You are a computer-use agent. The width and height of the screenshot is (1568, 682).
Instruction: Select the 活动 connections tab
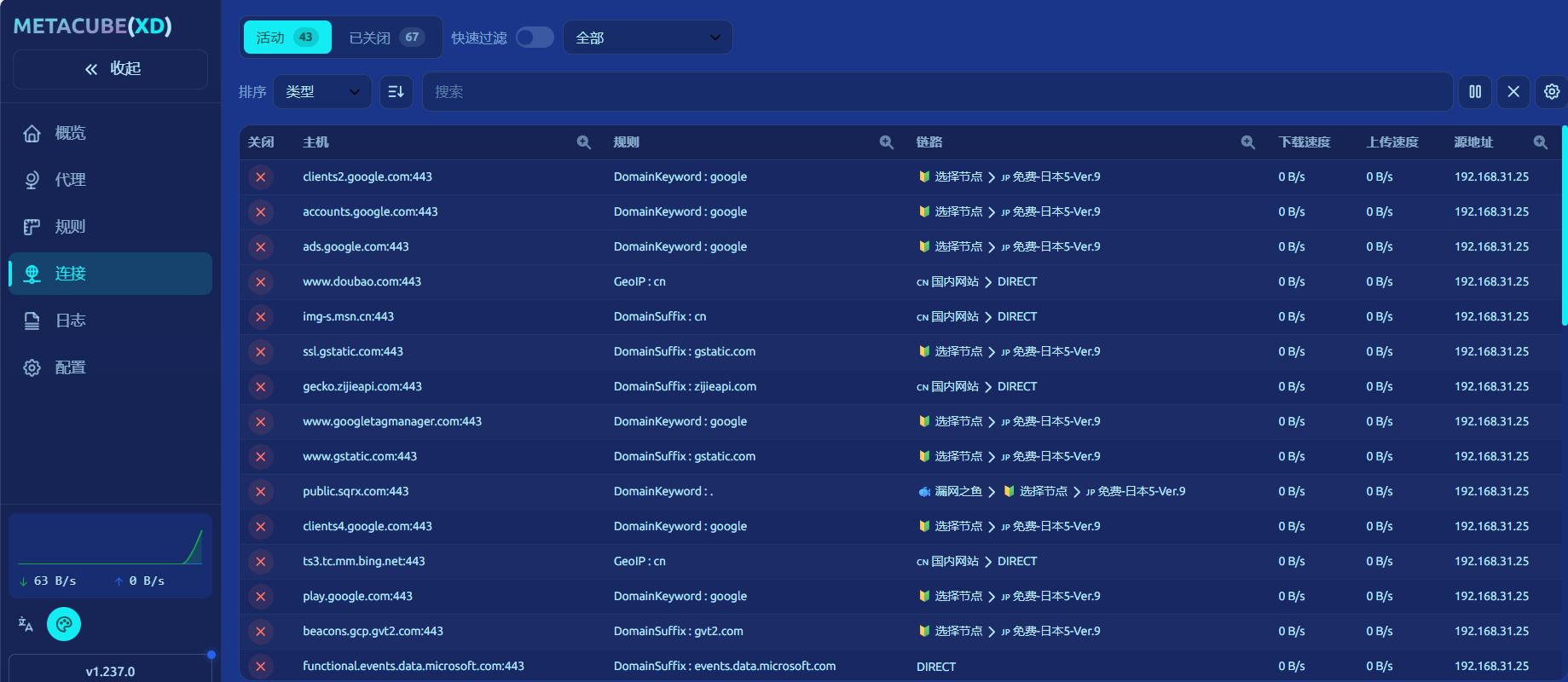tap(286, 38)
